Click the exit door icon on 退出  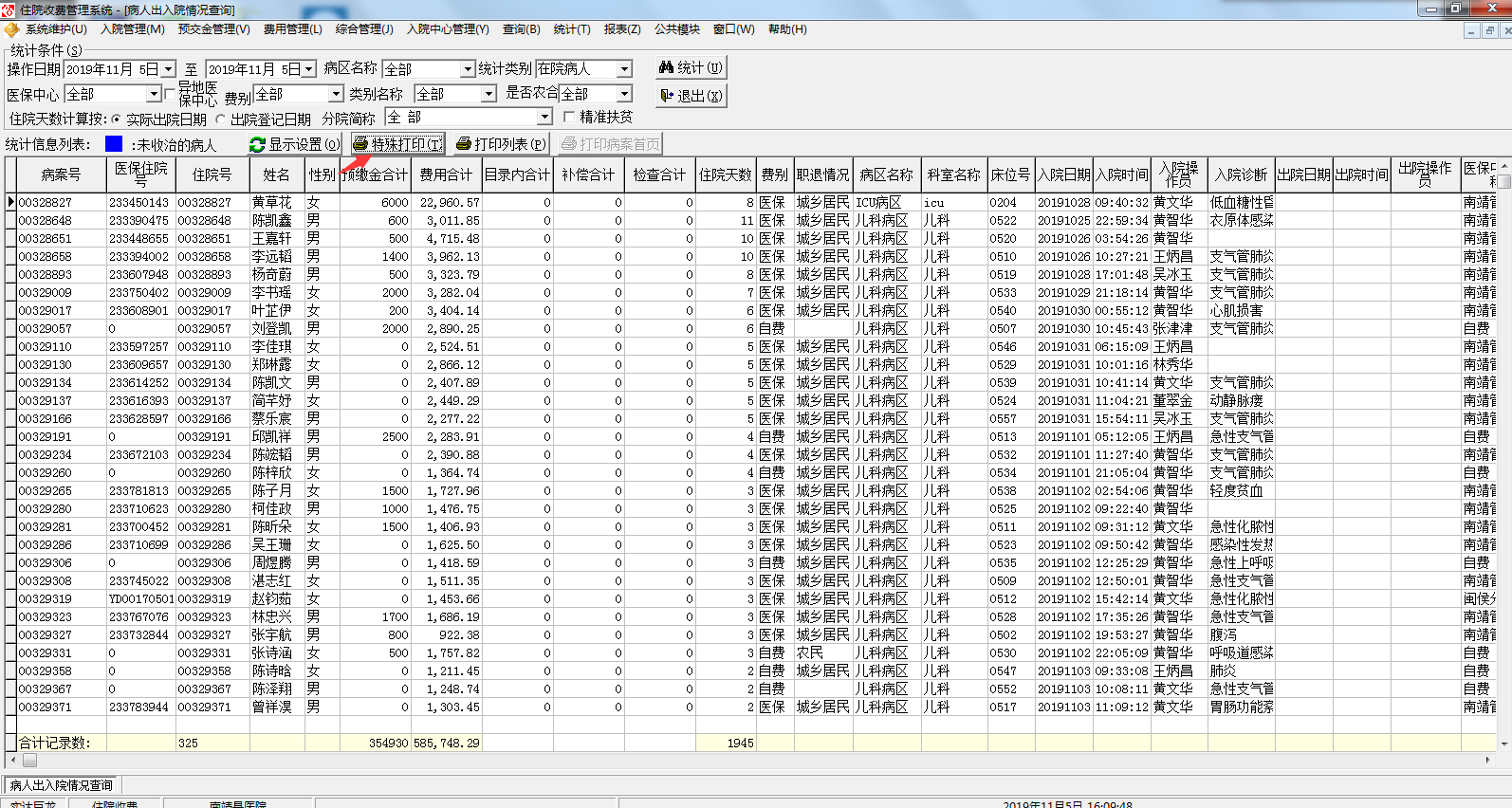point(666,96)
